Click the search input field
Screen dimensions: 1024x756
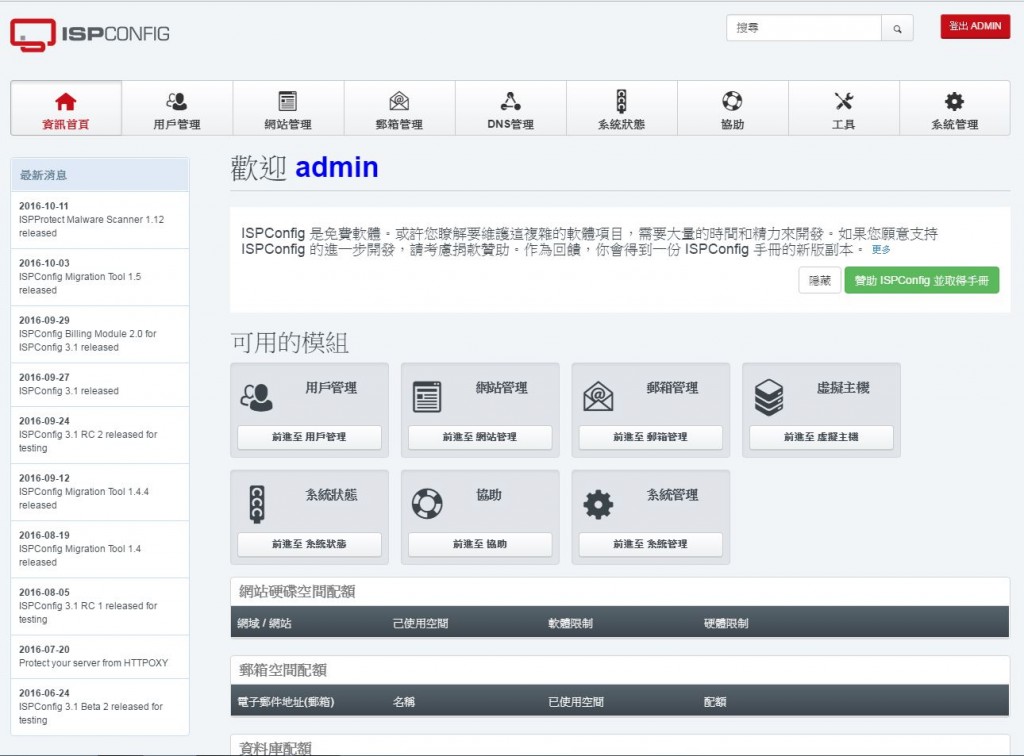click(804, 29)
